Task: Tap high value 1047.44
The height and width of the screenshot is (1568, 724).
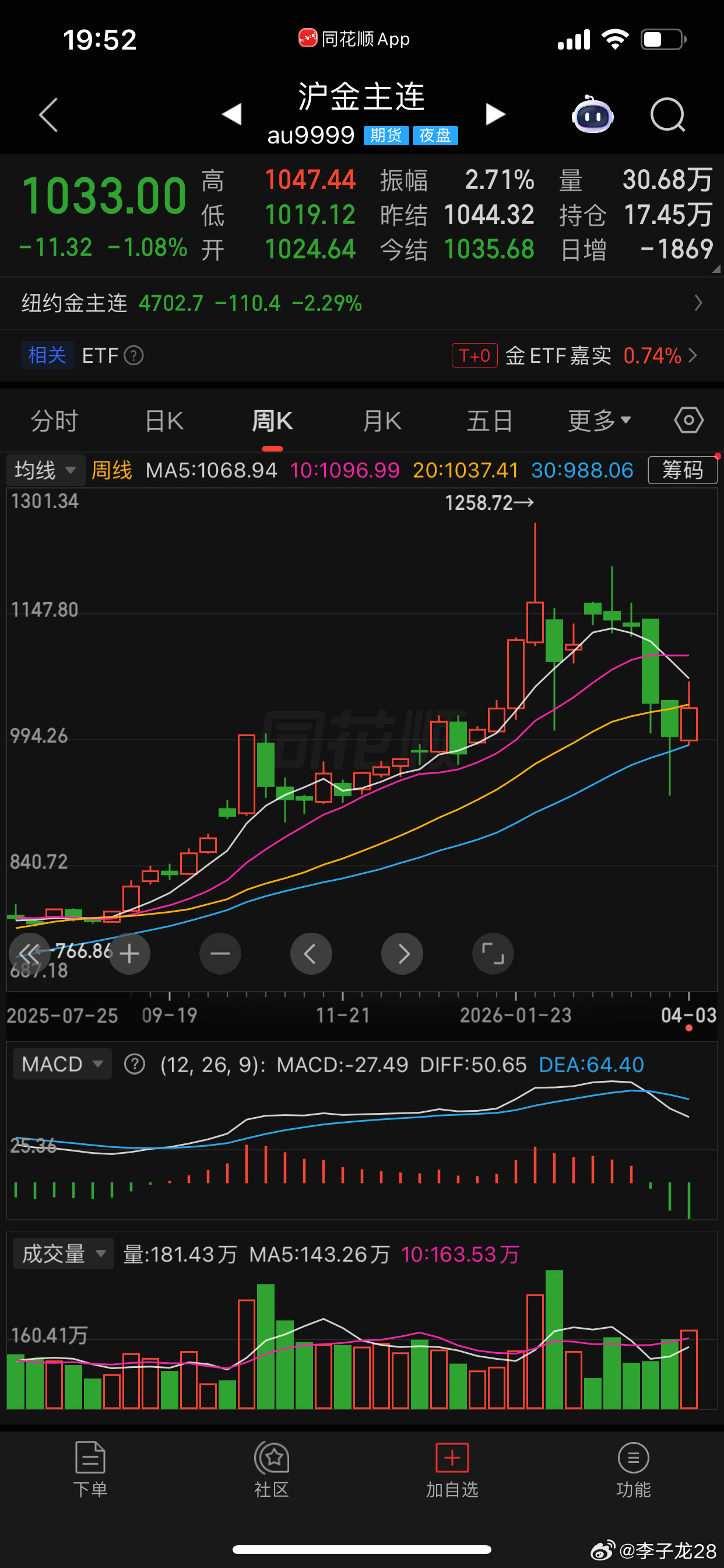Action: pyautogui.click(x=310, y=180)
